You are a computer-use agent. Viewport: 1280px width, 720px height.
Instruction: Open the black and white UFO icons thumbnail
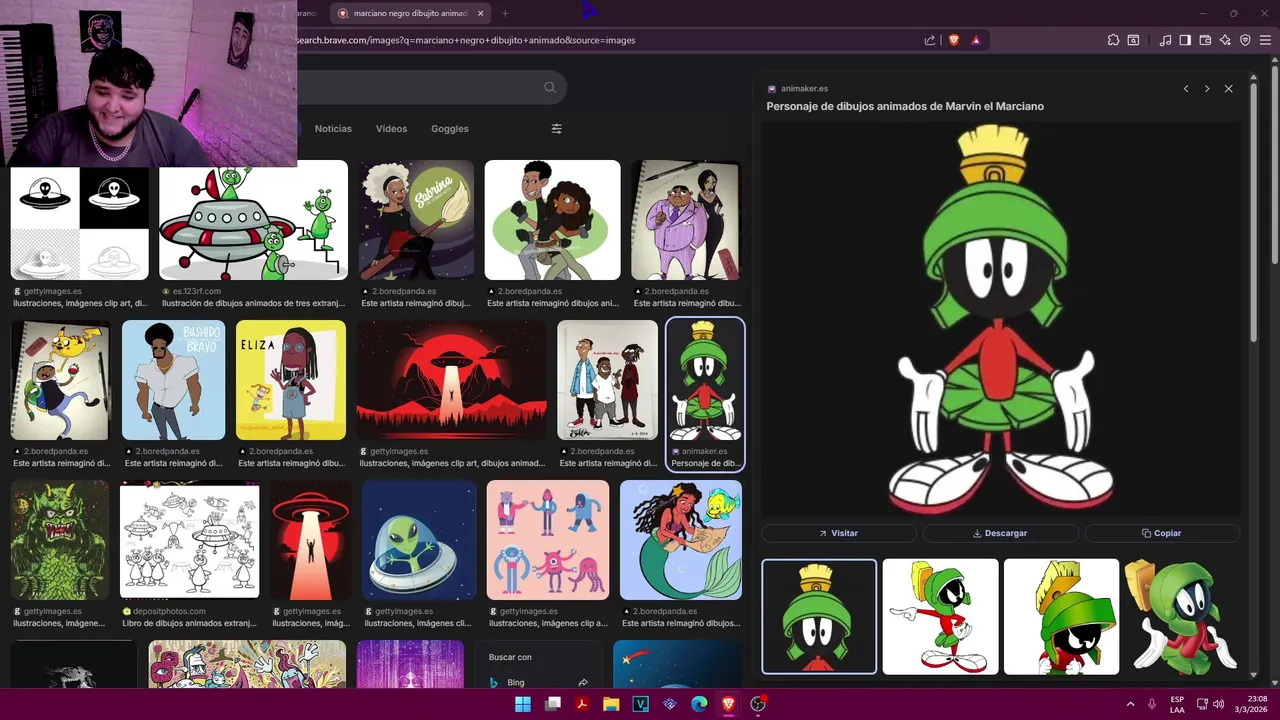click(x=80, y=224)
